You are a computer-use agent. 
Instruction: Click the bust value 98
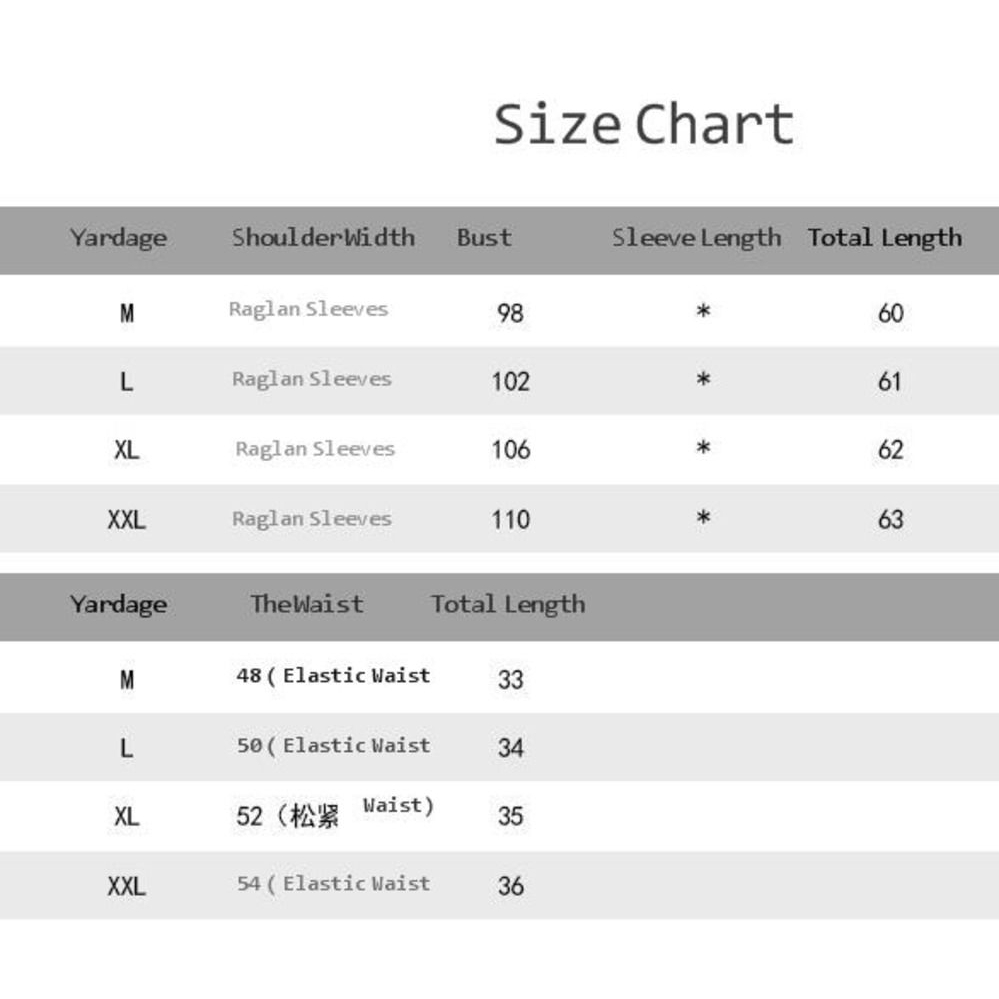tap(510, 313)
